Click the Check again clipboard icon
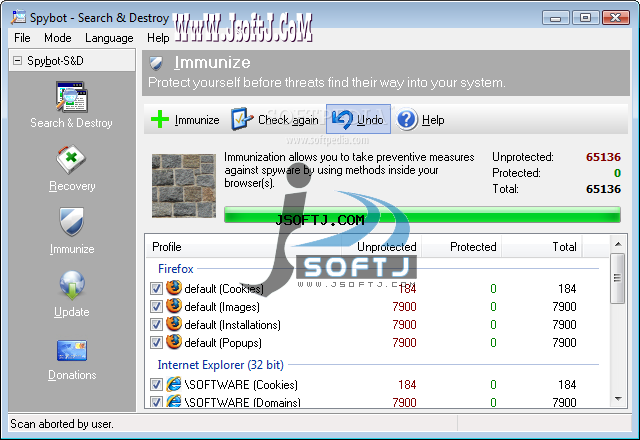The width and height of the screenshot is (640, 440). coord(242,119)
